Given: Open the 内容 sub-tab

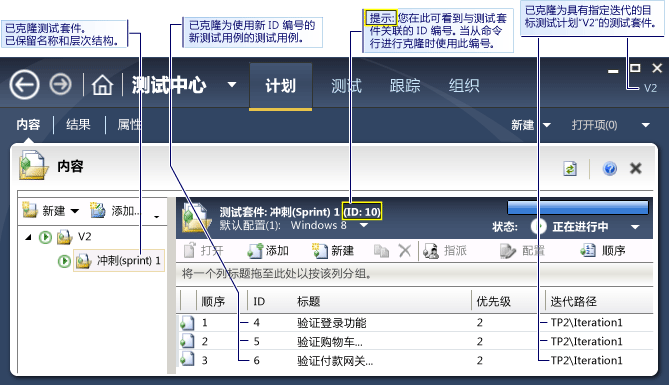Looking at the screenshot, I should tap(28, 124).
